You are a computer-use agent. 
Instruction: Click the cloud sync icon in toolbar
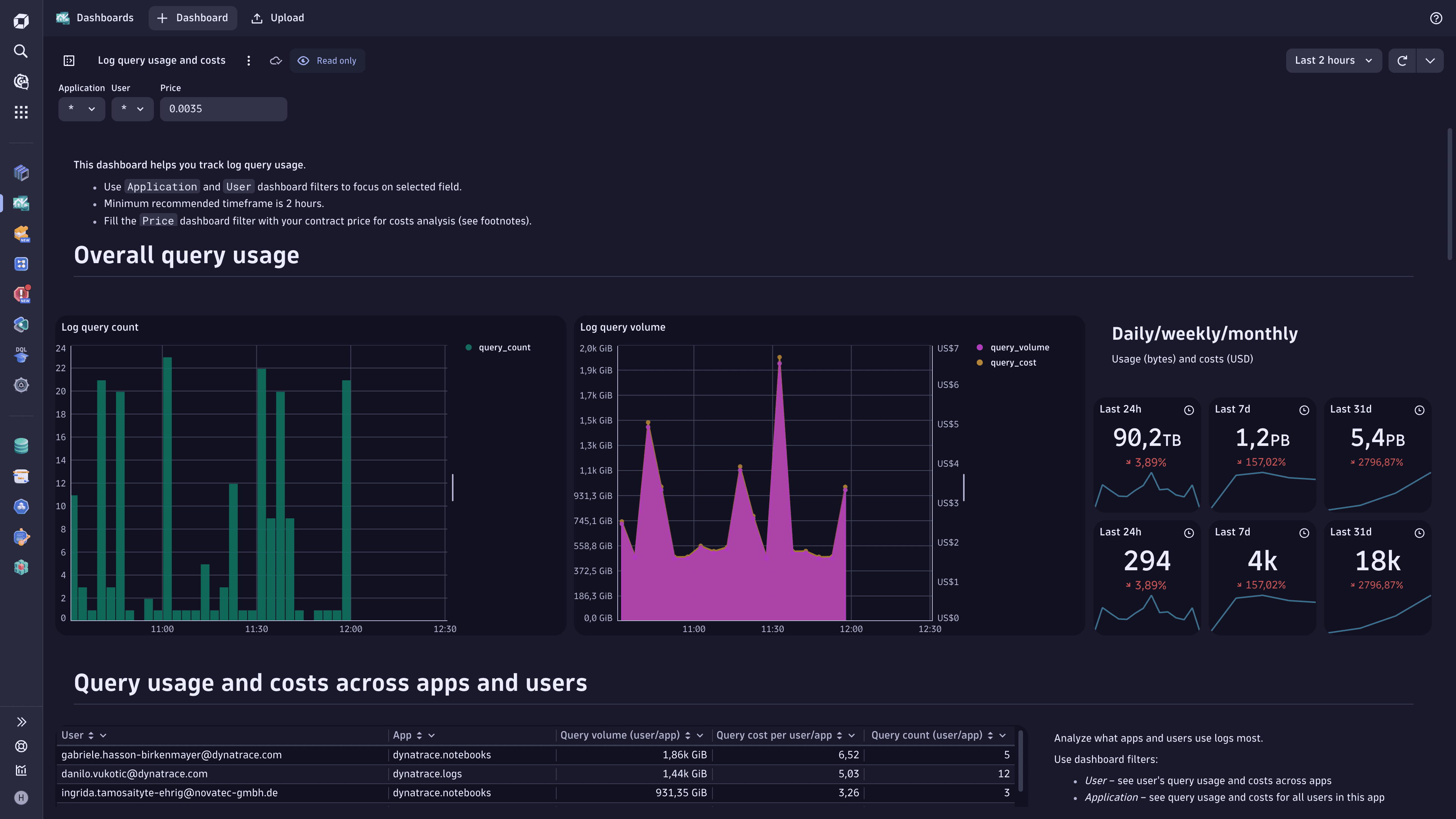[276, 61]
